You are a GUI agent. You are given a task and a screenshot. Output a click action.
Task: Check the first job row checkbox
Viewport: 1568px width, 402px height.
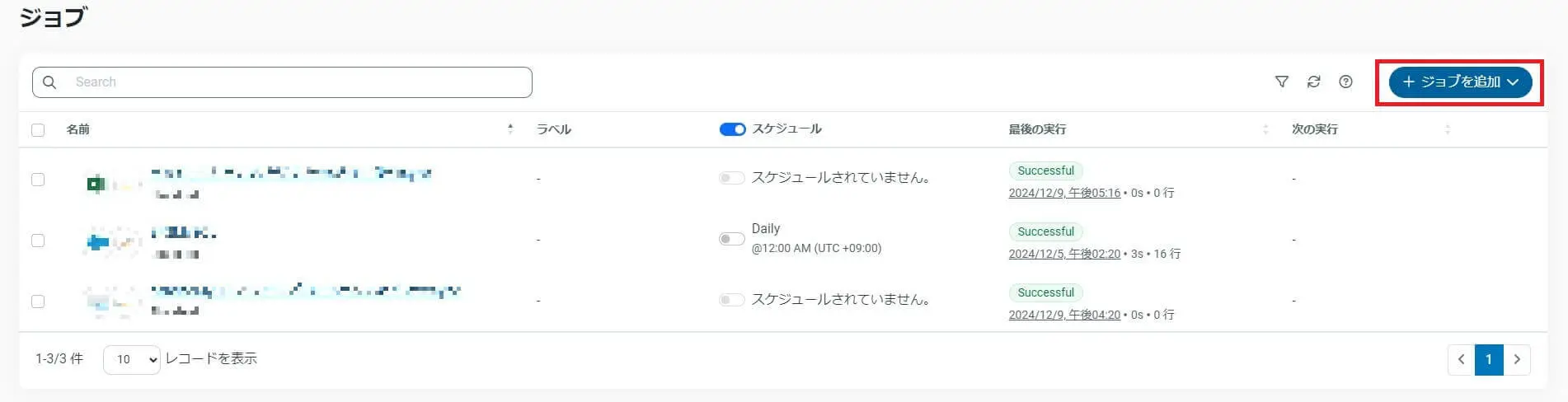point(38,180)
